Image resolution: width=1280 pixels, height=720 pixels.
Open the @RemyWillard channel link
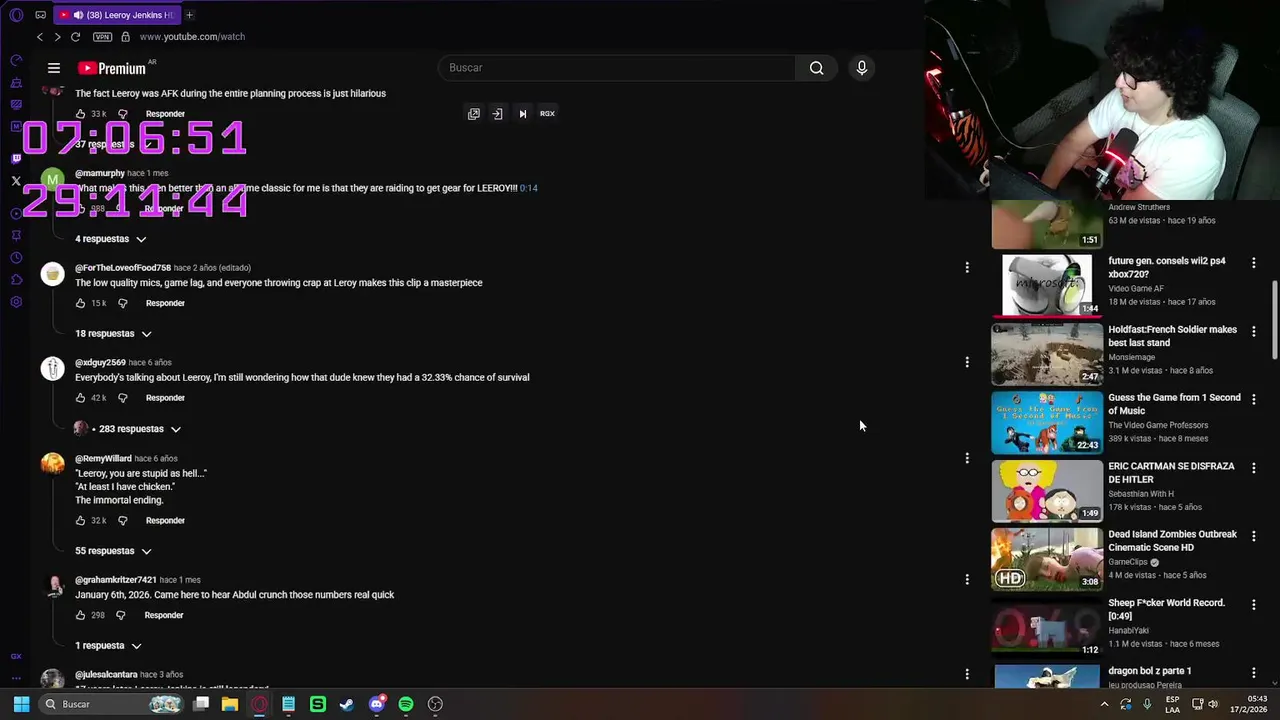point(103,459)
